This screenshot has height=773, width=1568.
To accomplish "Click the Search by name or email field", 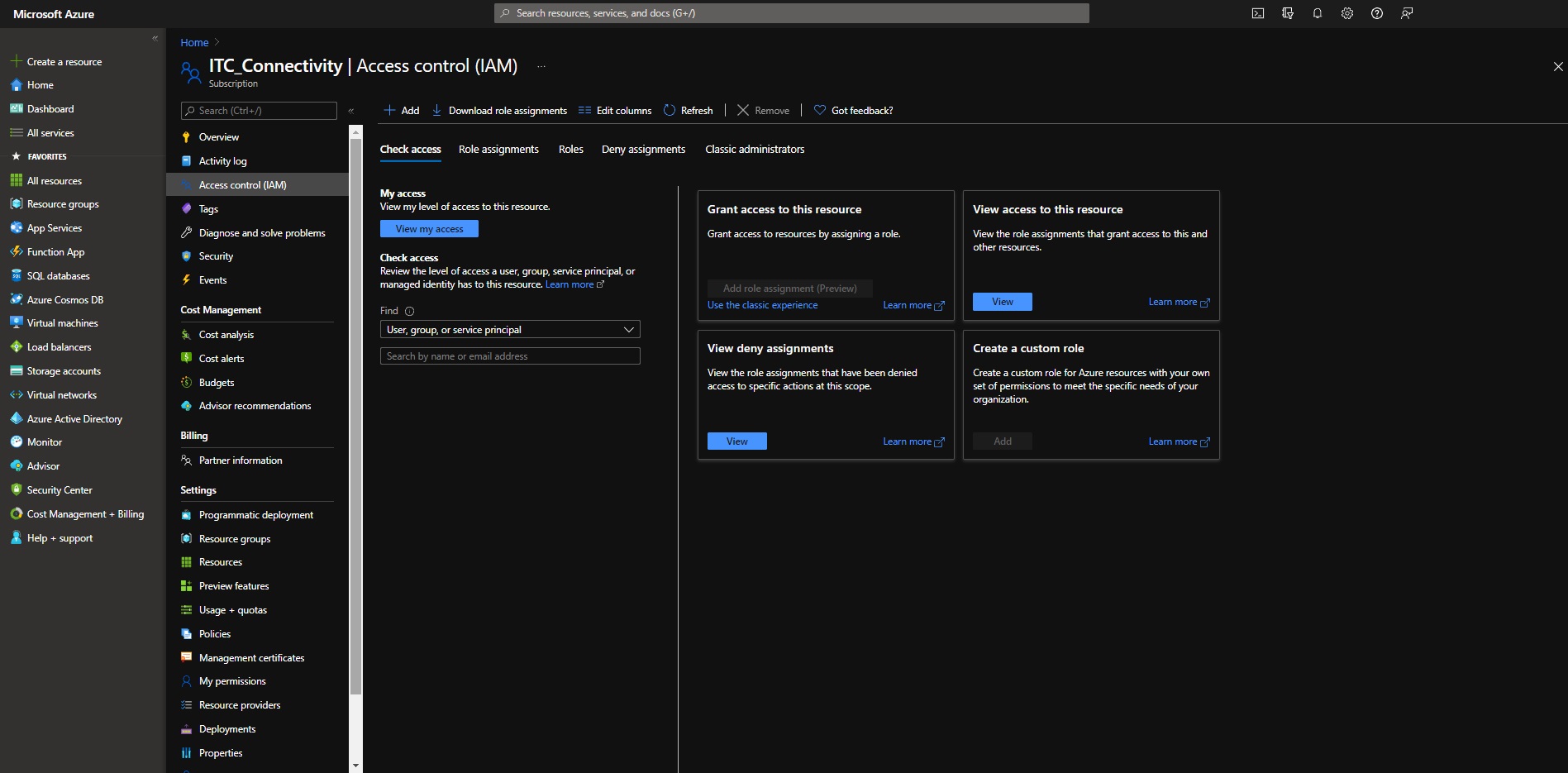I will click(x=509, y=356).
